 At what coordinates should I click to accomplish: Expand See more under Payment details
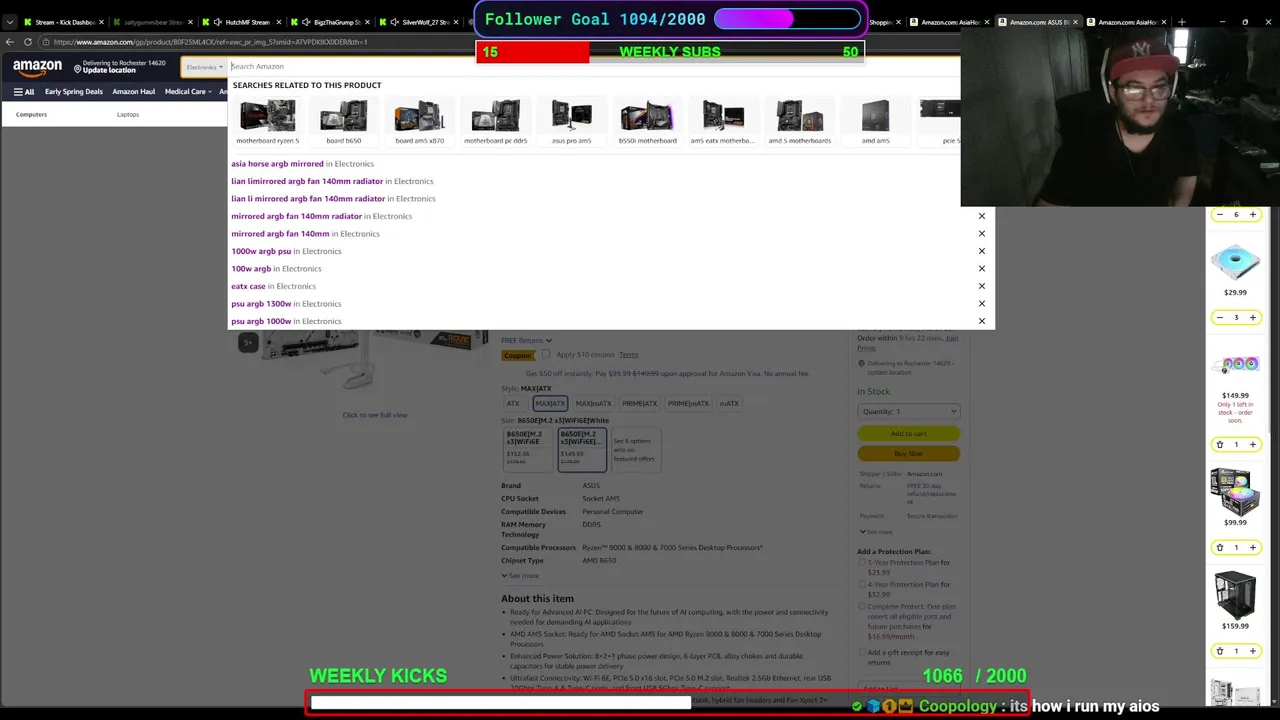click(876, 532)
